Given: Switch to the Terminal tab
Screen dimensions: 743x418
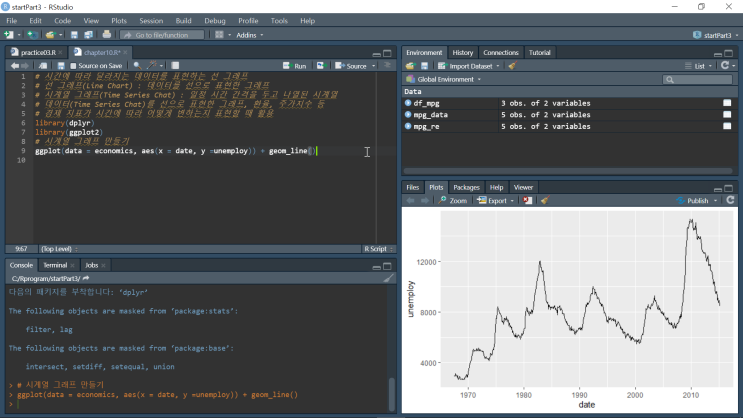Looking at the screenshot, I should coord(55,265).
